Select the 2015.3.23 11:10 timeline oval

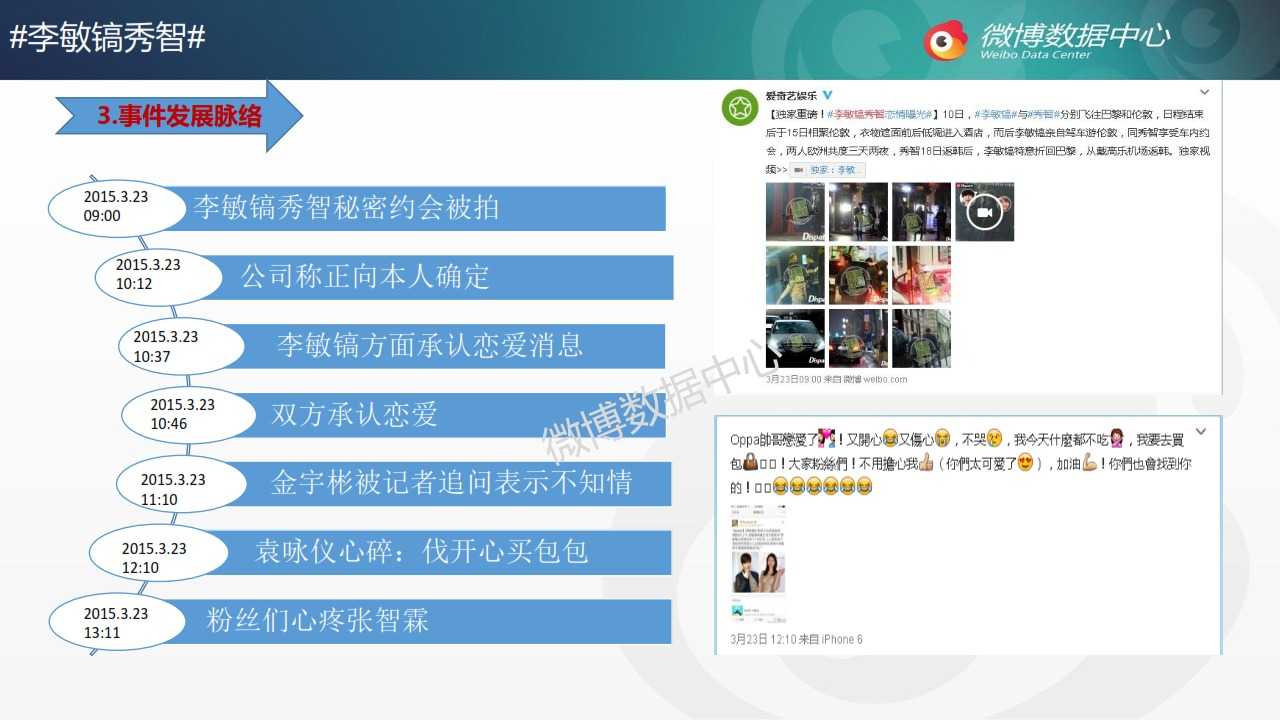(x=180, y=483)
